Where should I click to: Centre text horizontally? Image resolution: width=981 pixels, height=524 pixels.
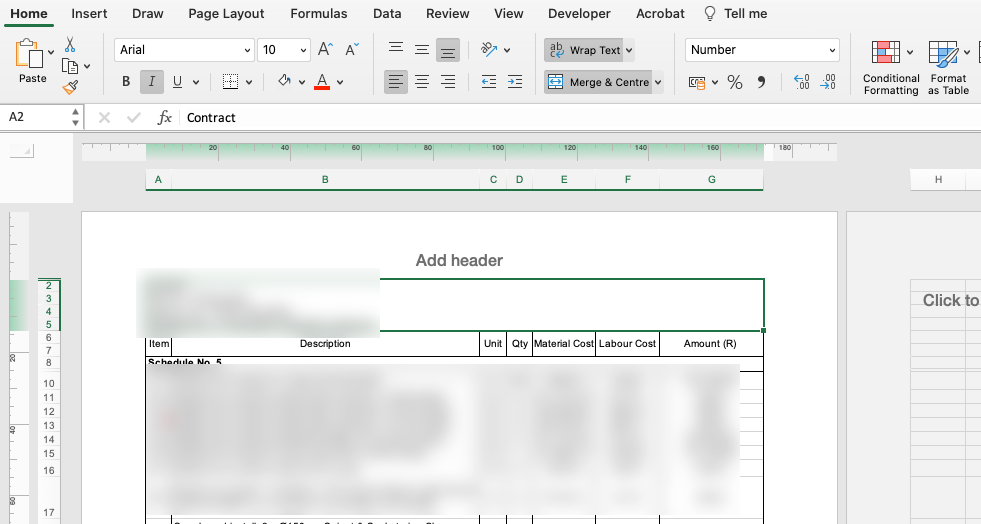click(x=422, y=82)
